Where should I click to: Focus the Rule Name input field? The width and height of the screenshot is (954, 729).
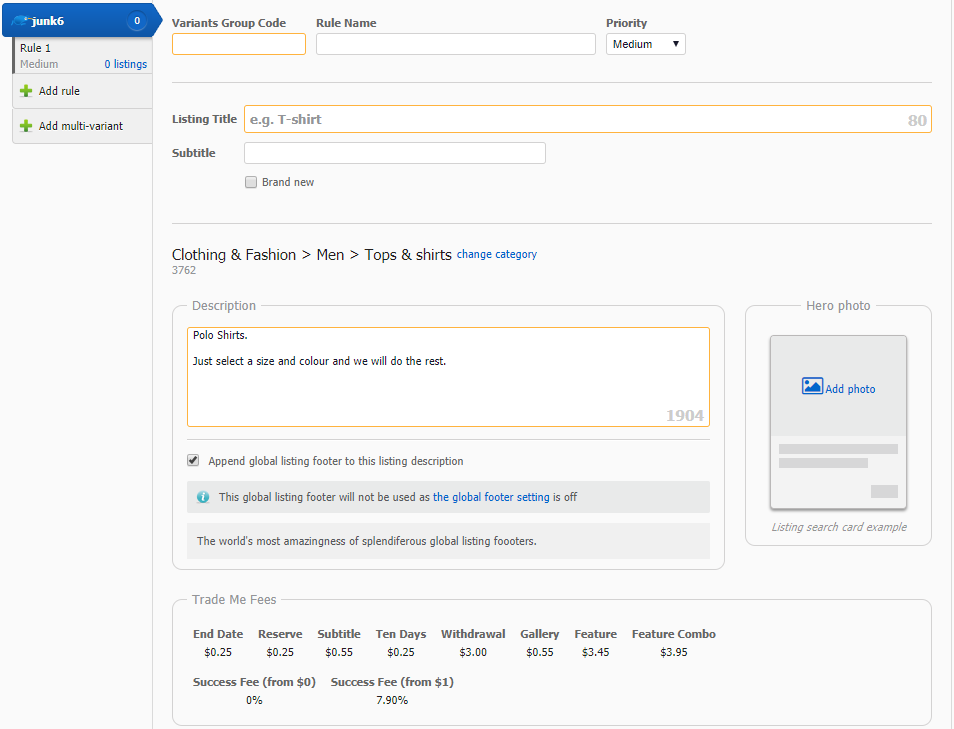click(x=456, y=44)
